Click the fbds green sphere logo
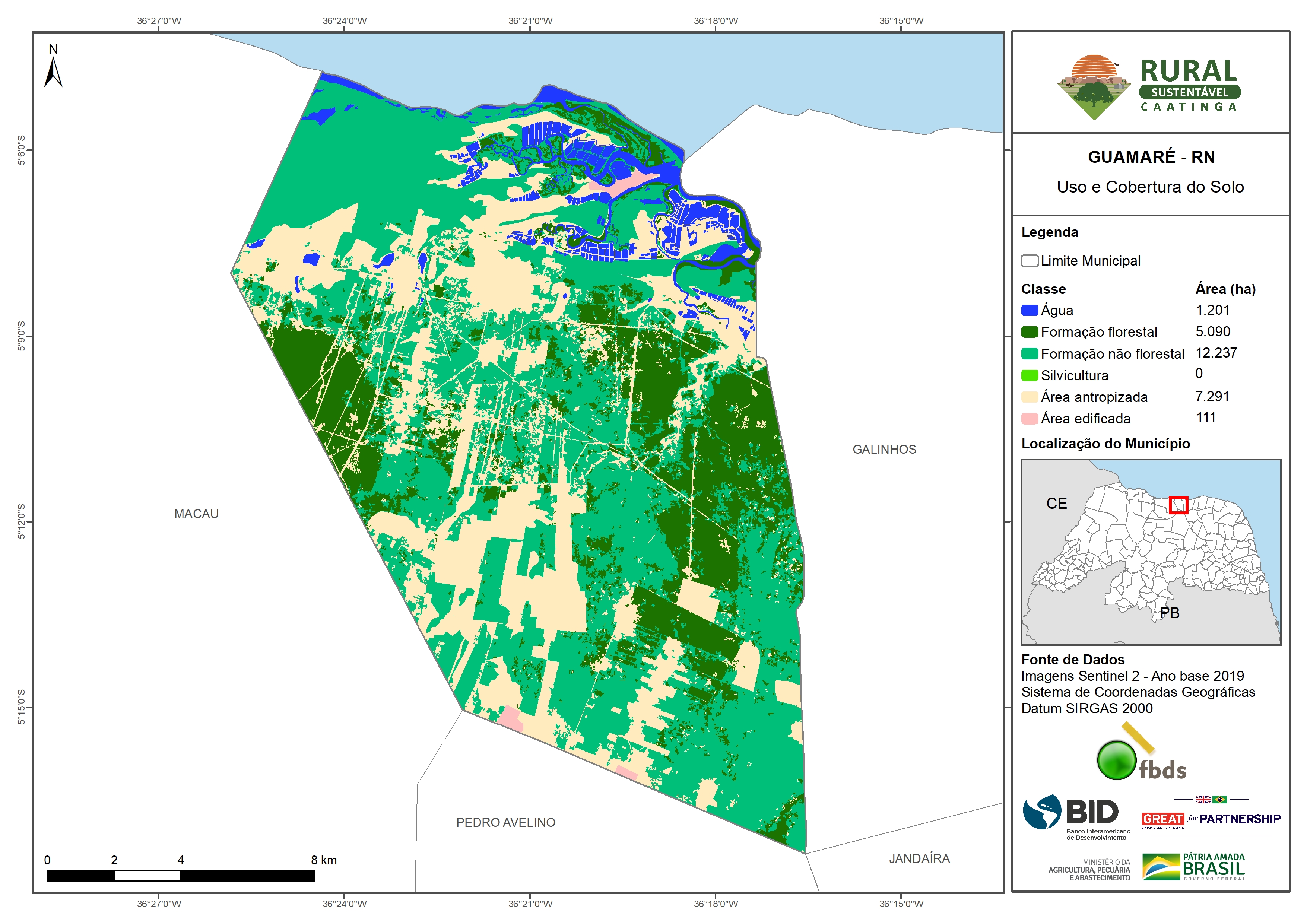The width and height of the screenshot is (1307, 924). tap(1117, 760)
